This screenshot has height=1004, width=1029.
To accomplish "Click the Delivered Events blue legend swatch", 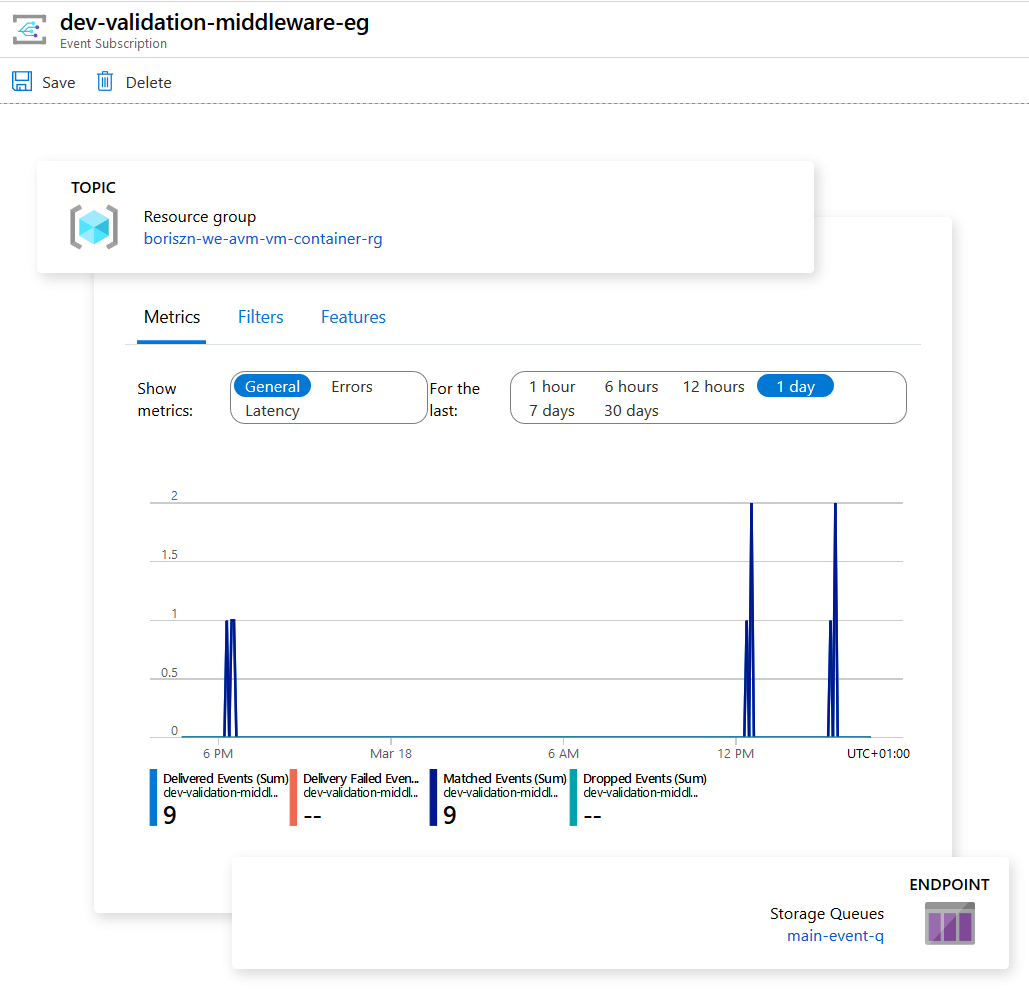I will point(152,797).
